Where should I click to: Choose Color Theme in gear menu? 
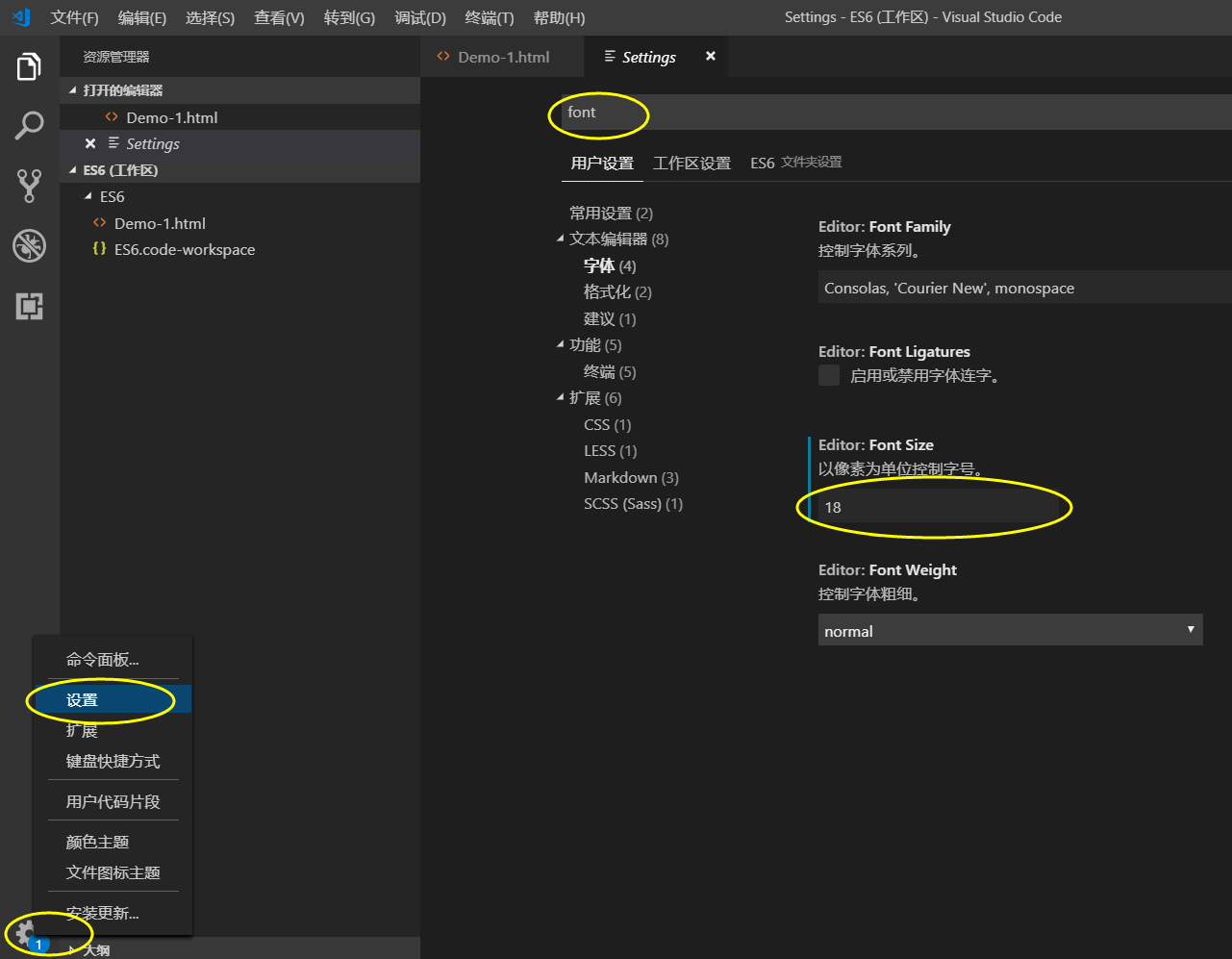[113, 842]
